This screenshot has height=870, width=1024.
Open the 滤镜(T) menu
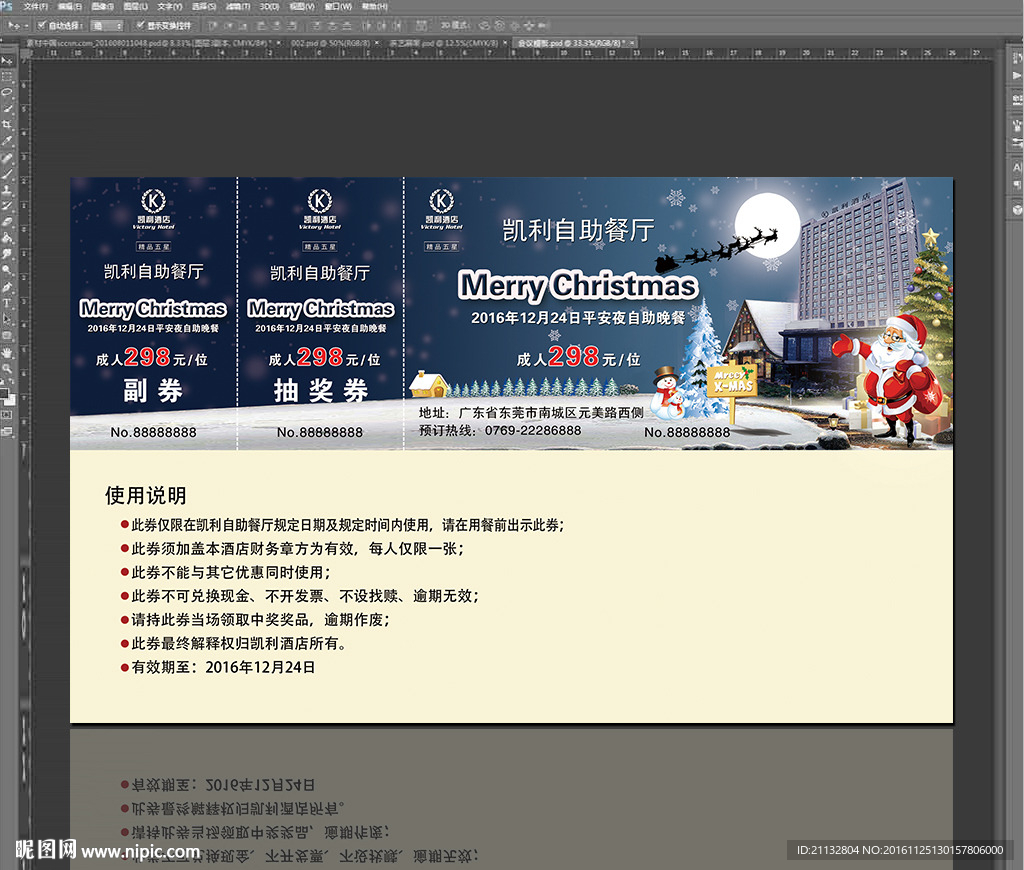coord(238,7)
